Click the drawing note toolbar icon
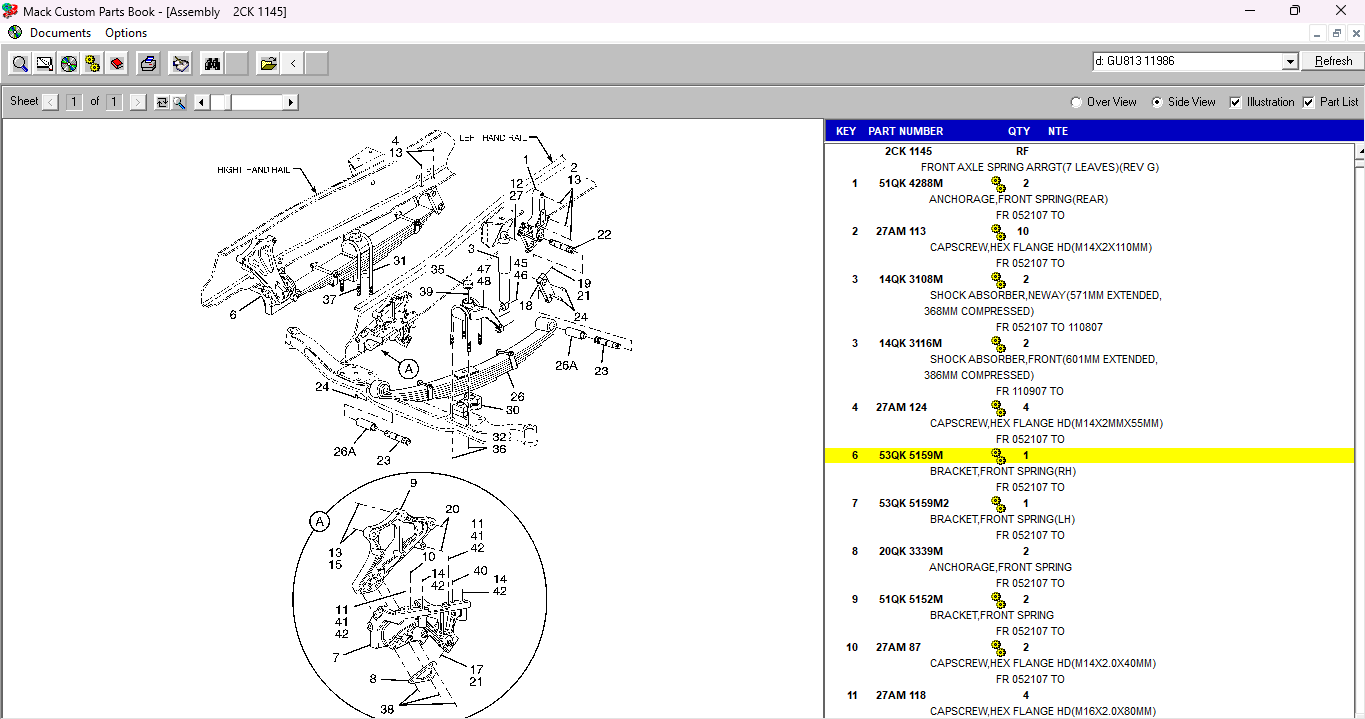 pyautogui.click(x=44, y=64)
